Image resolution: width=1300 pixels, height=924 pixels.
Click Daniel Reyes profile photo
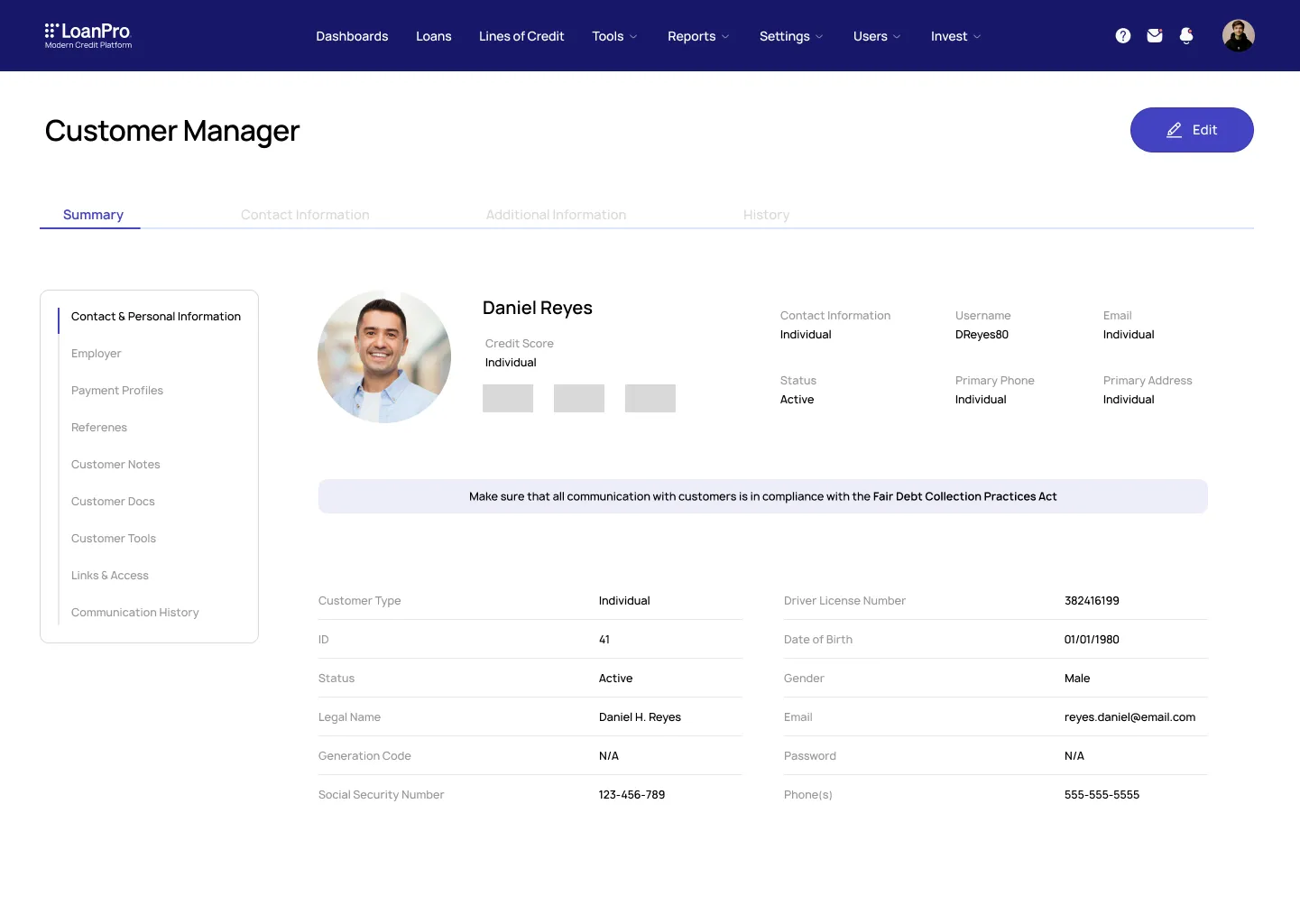(x=384, y=356)
